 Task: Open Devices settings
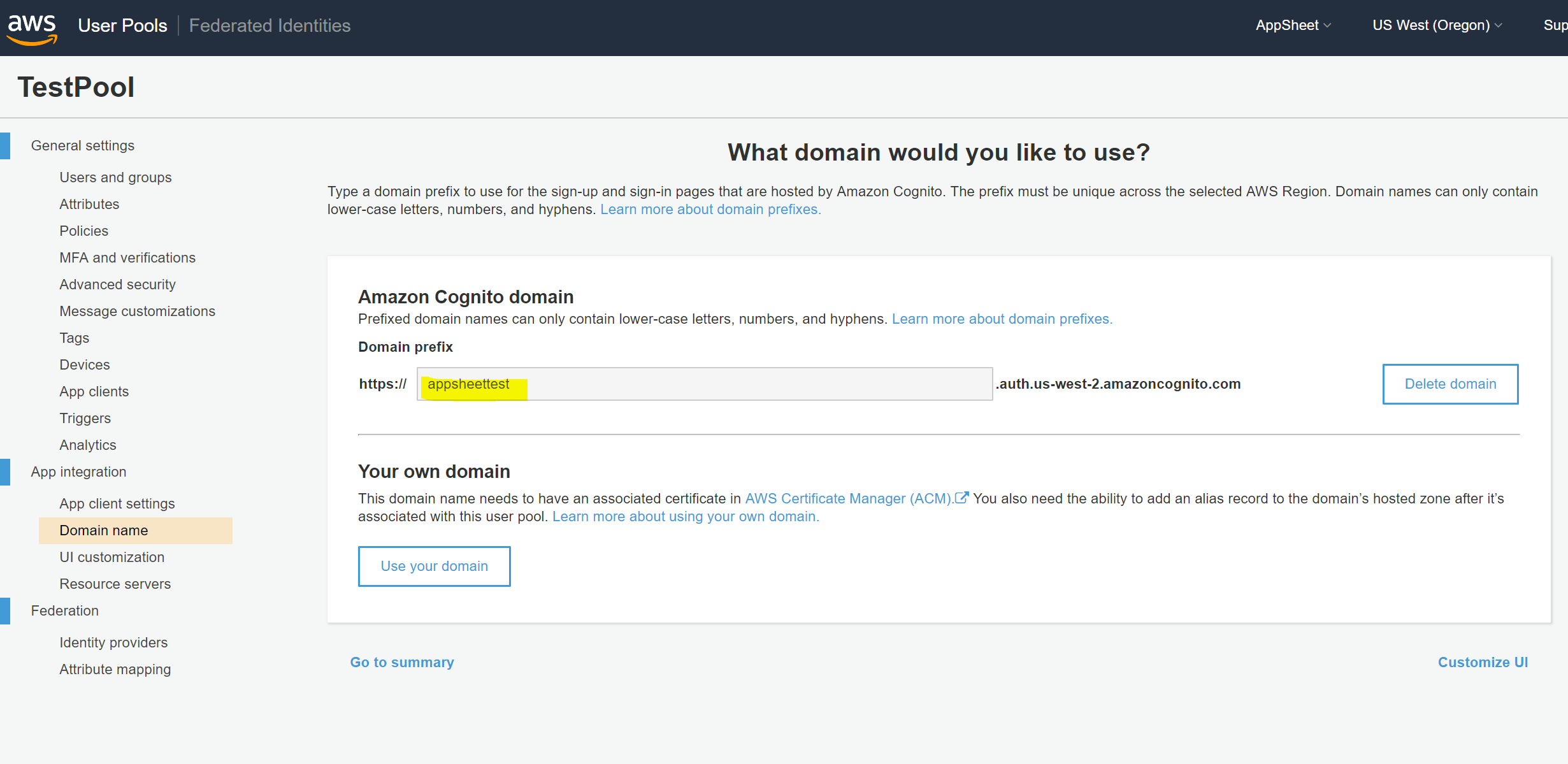(x=84, y=364)
